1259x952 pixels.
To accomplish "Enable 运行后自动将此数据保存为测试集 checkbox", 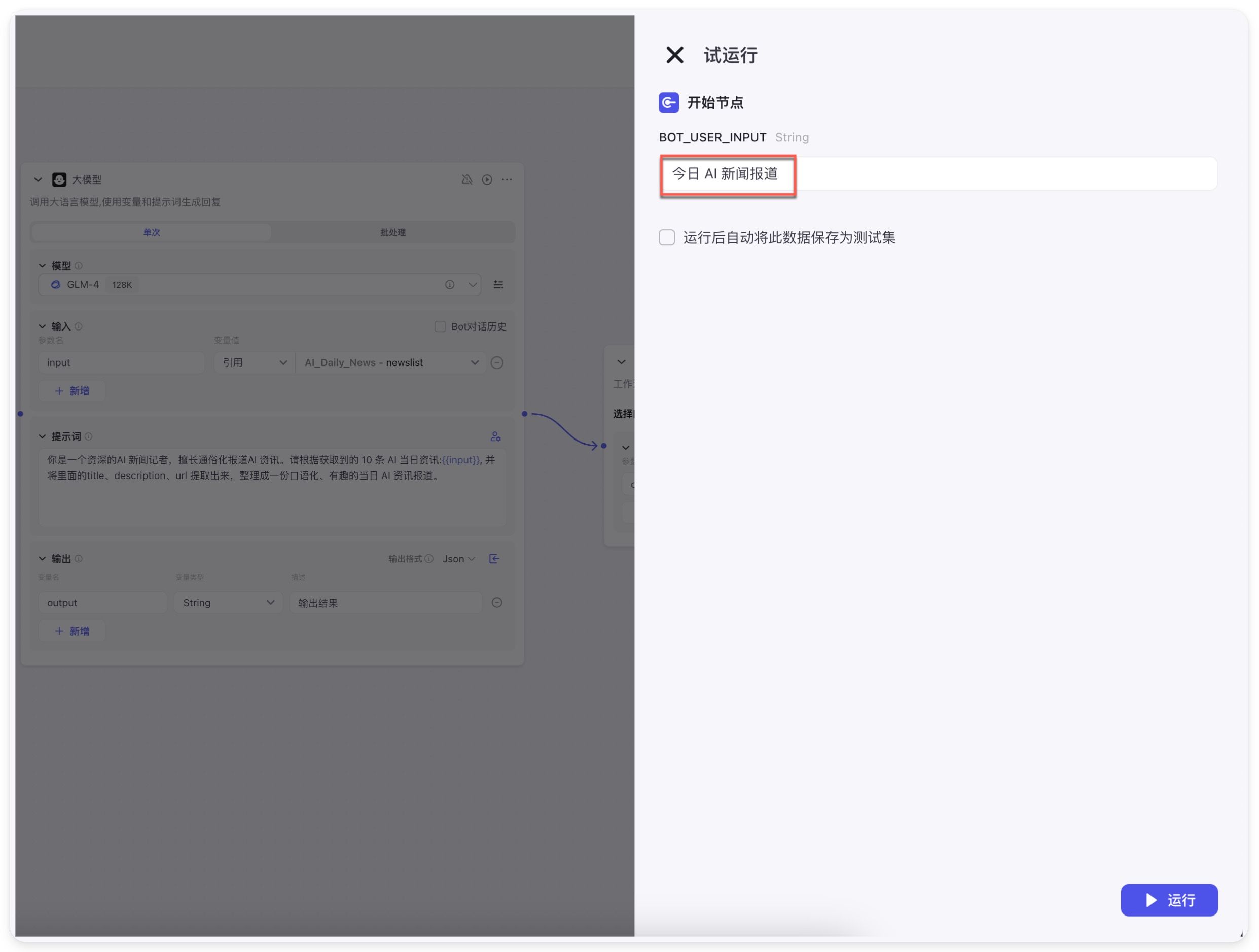I will [666, 237].
